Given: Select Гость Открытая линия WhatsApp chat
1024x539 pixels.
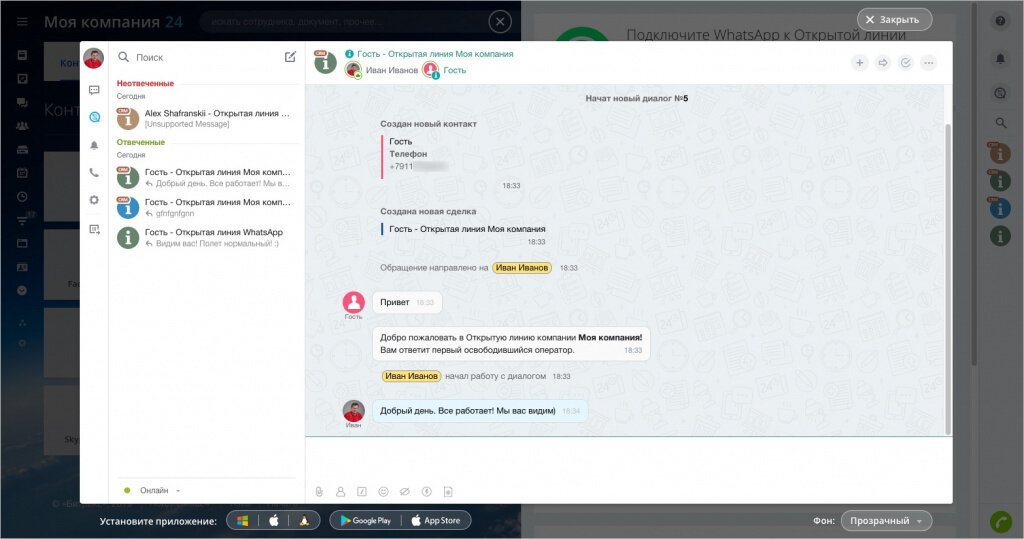Looking at the screenshot, I should tap(204, 237).
